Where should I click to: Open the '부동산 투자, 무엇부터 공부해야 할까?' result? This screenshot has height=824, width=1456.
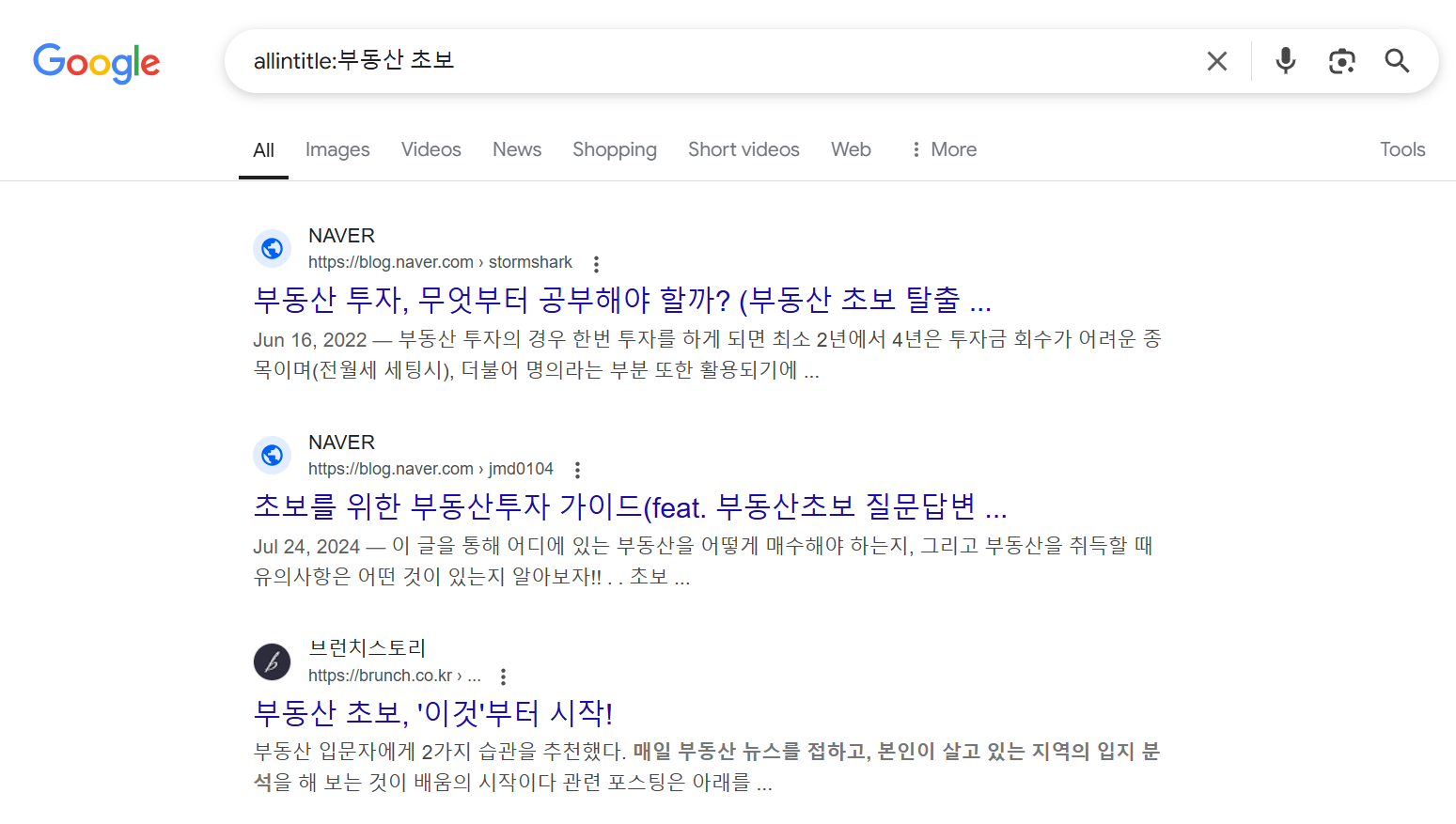click(622, 300)
